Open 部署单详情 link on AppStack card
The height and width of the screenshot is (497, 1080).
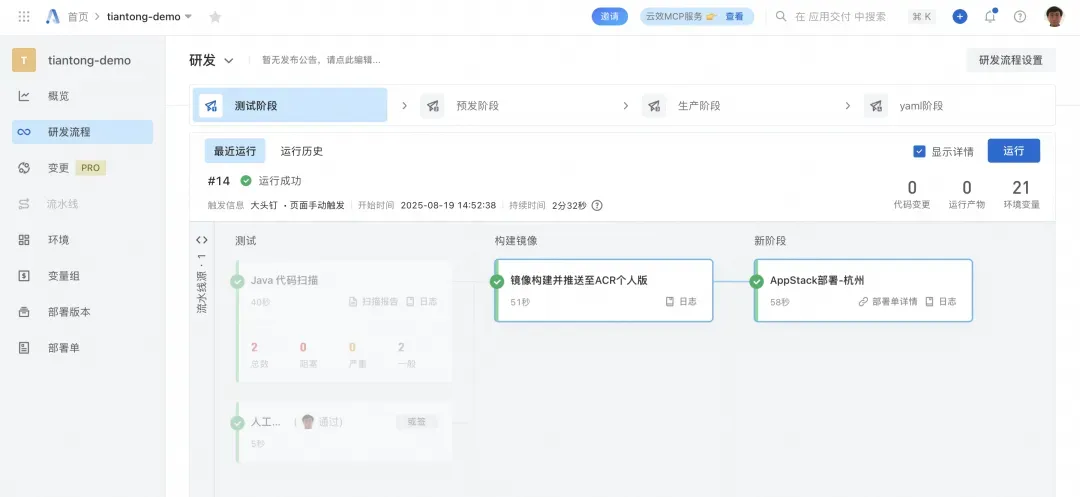pos(888,302)
